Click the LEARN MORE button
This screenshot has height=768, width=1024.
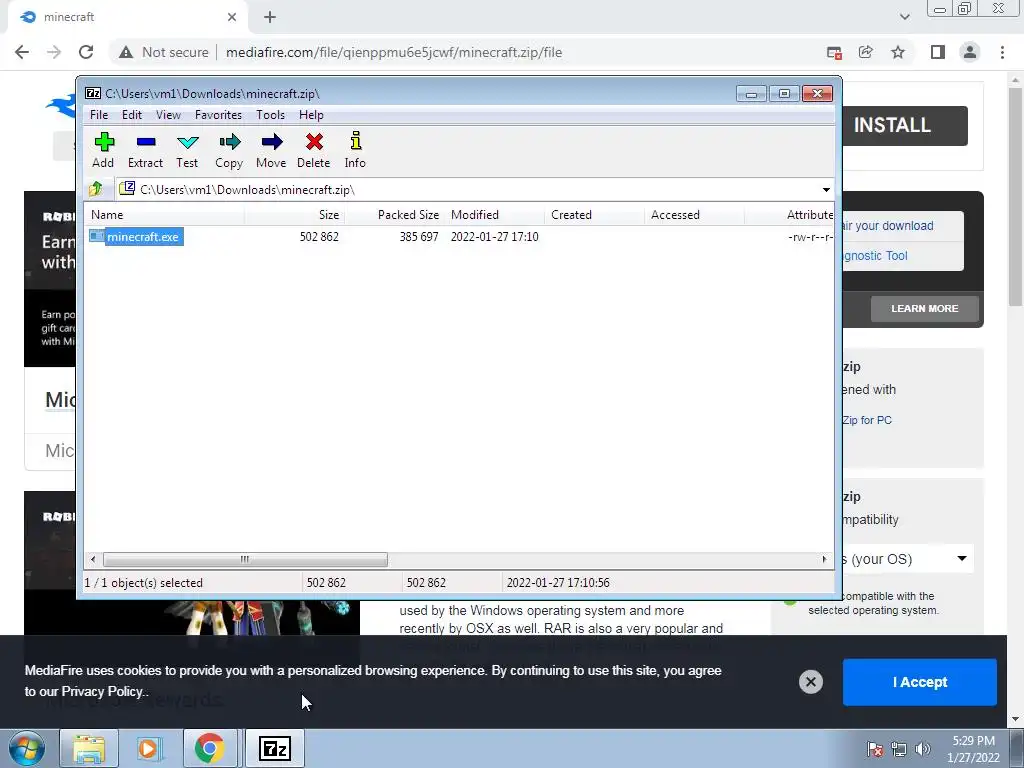[924, 308]
